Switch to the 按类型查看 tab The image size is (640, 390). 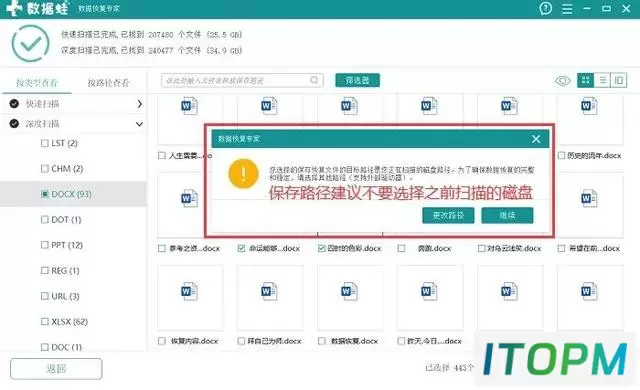click(37, 83)
